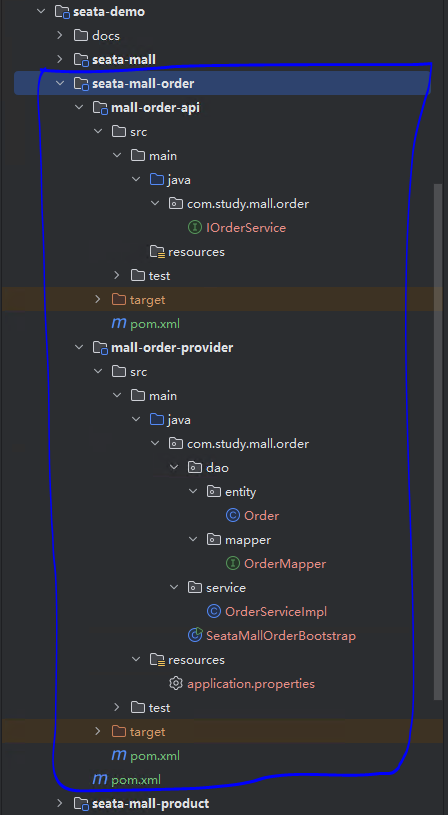This screenshot has height=815, width=448.
Task: Select the resources folder under mall-order-api
Action: click(196, 252)
